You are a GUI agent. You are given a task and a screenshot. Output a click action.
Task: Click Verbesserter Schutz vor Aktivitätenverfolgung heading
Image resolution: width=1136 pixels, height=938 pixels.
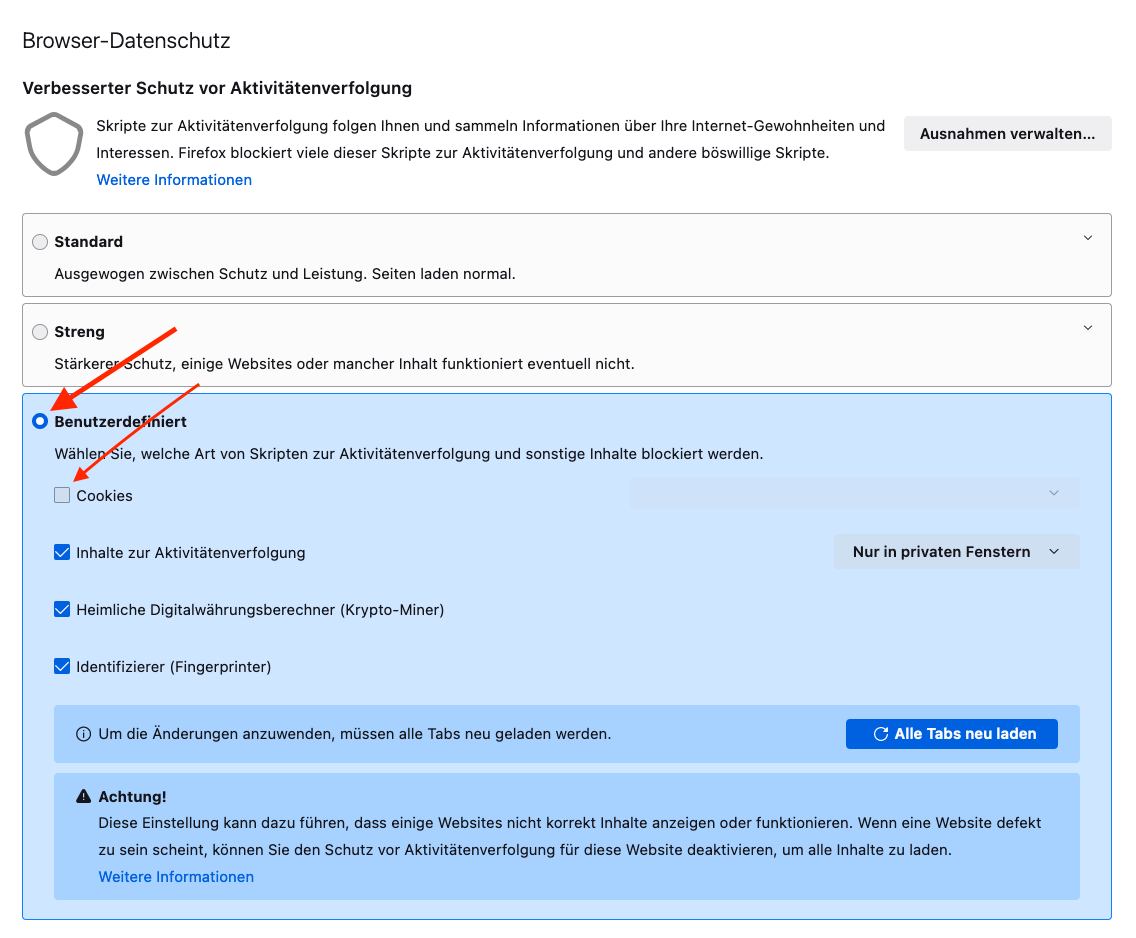tap(217, 88)
